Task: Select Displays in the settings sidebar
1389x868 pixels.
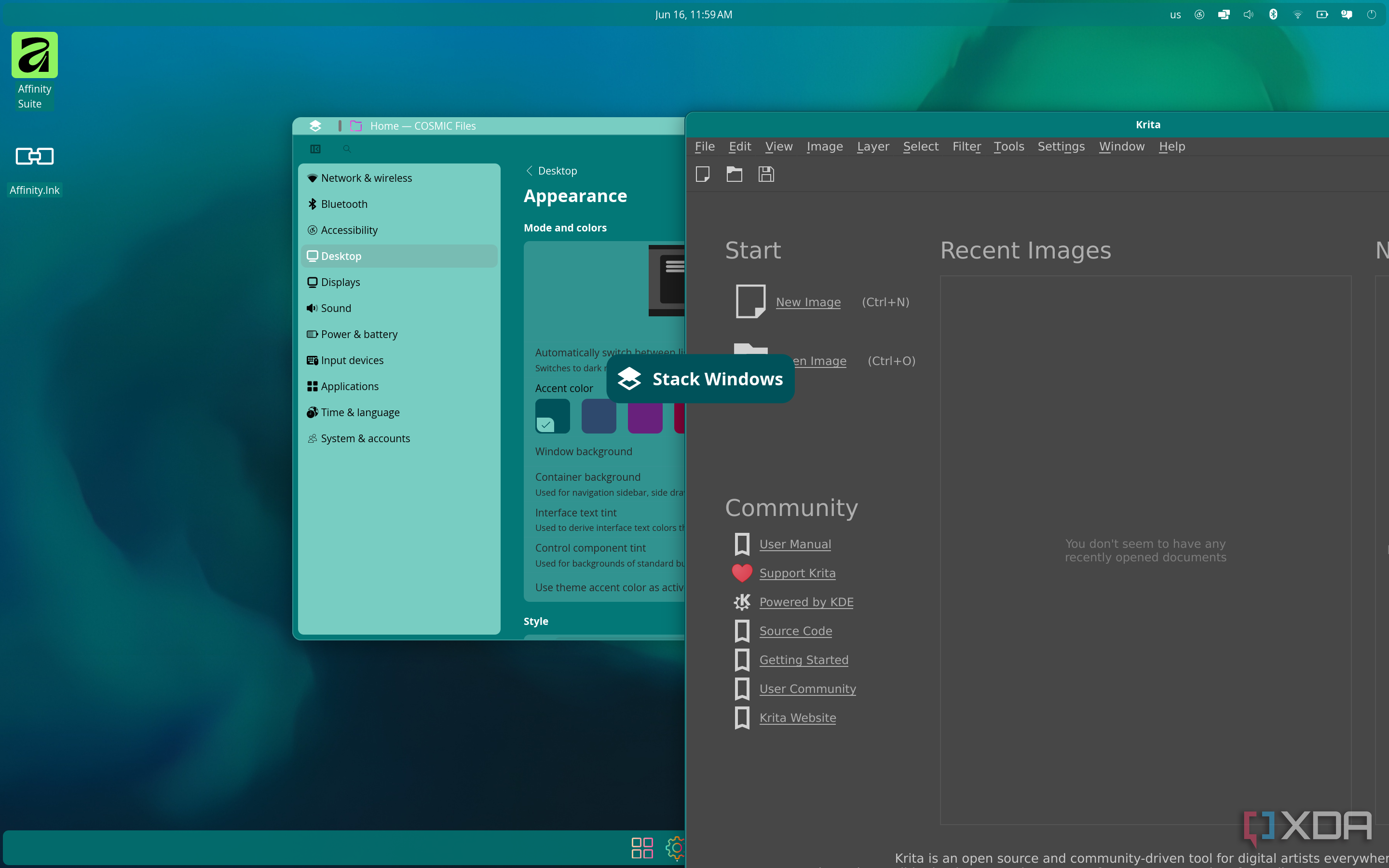Action: point(399,283)
